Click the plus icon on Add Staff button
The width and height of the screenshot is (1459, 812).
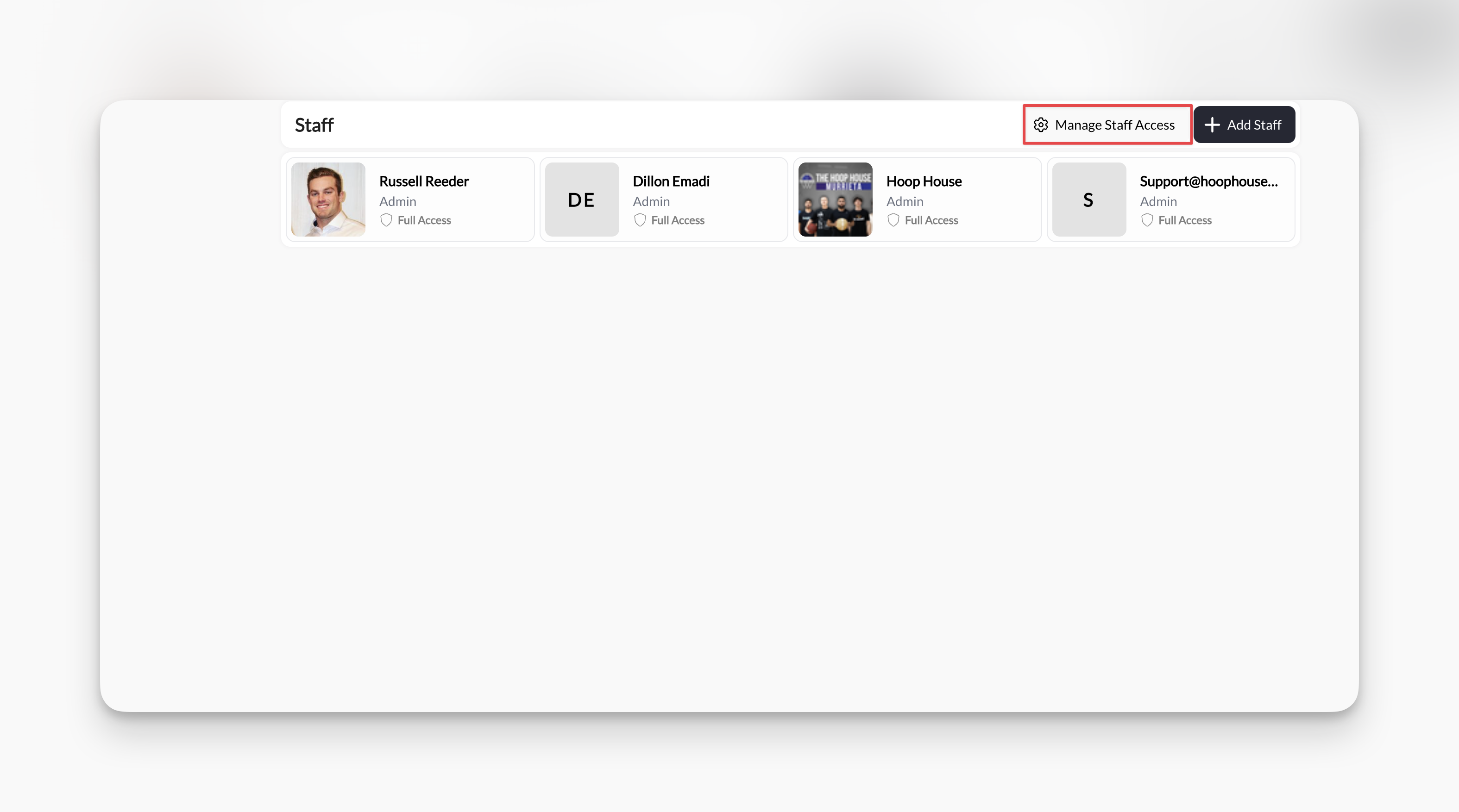coord(1213,125)
